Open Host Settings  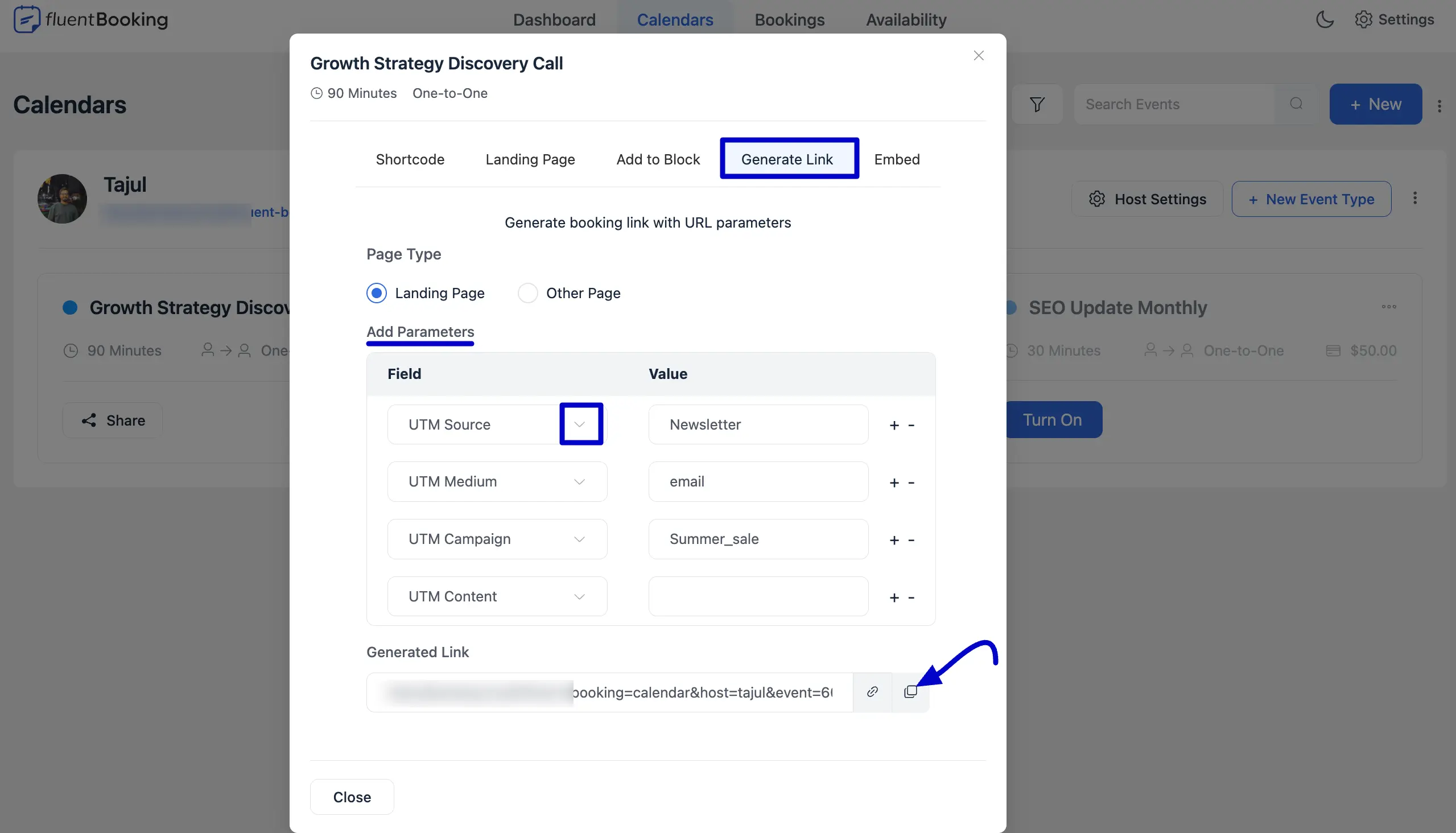[1146, 199]
